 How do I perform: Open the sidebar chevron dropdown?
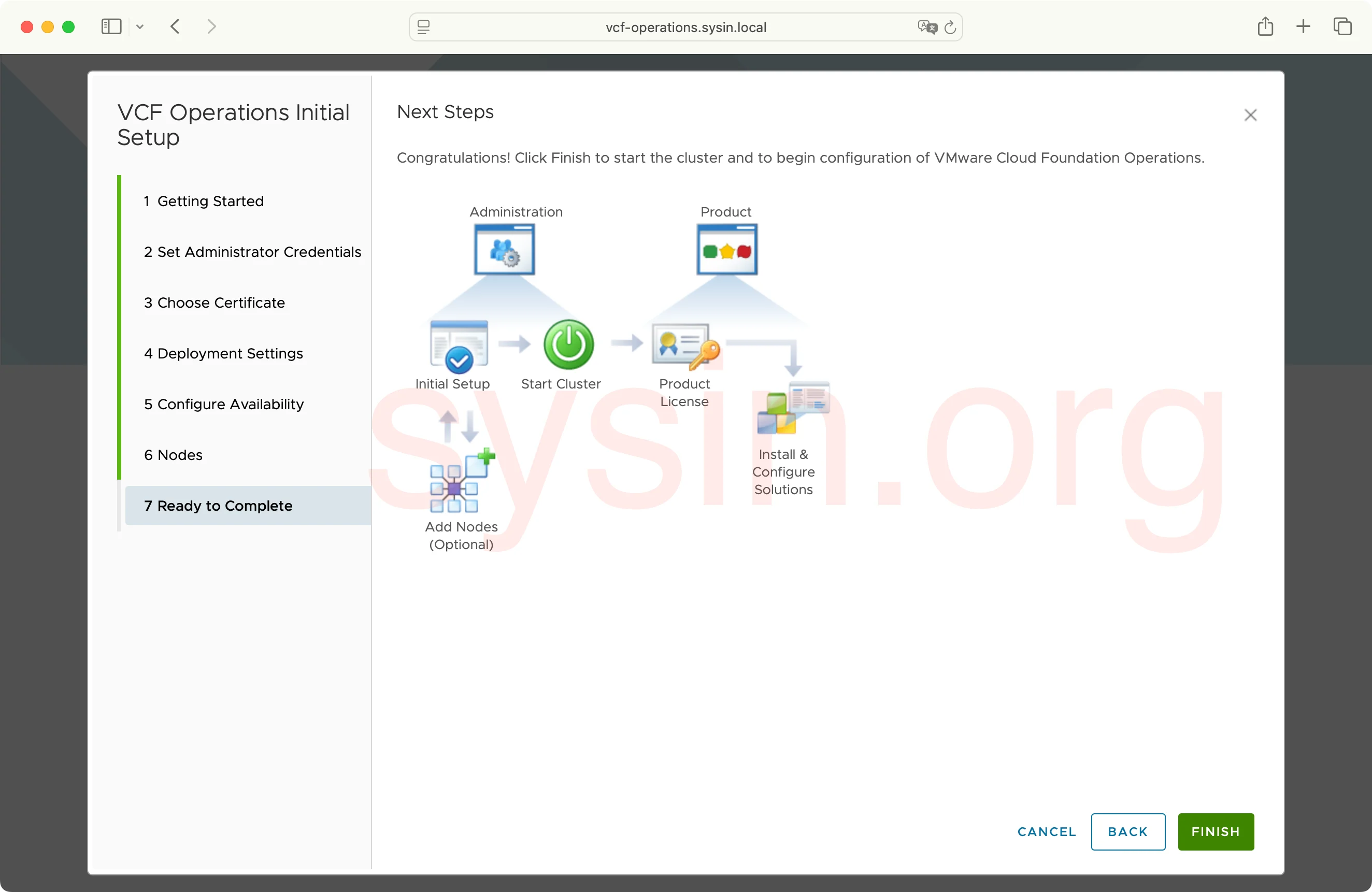(140, 27)
